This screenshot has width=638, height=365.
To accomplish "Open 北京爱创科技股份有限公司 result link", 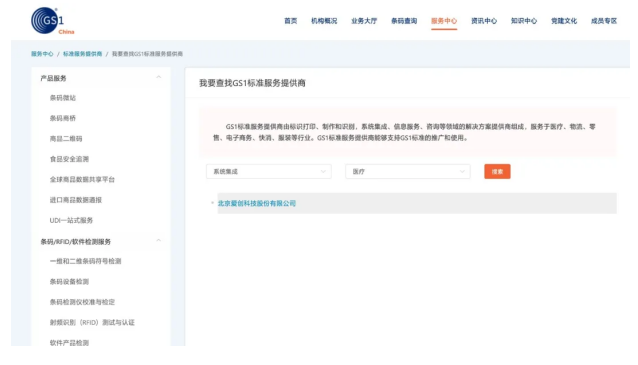I will tap(257, 203).
